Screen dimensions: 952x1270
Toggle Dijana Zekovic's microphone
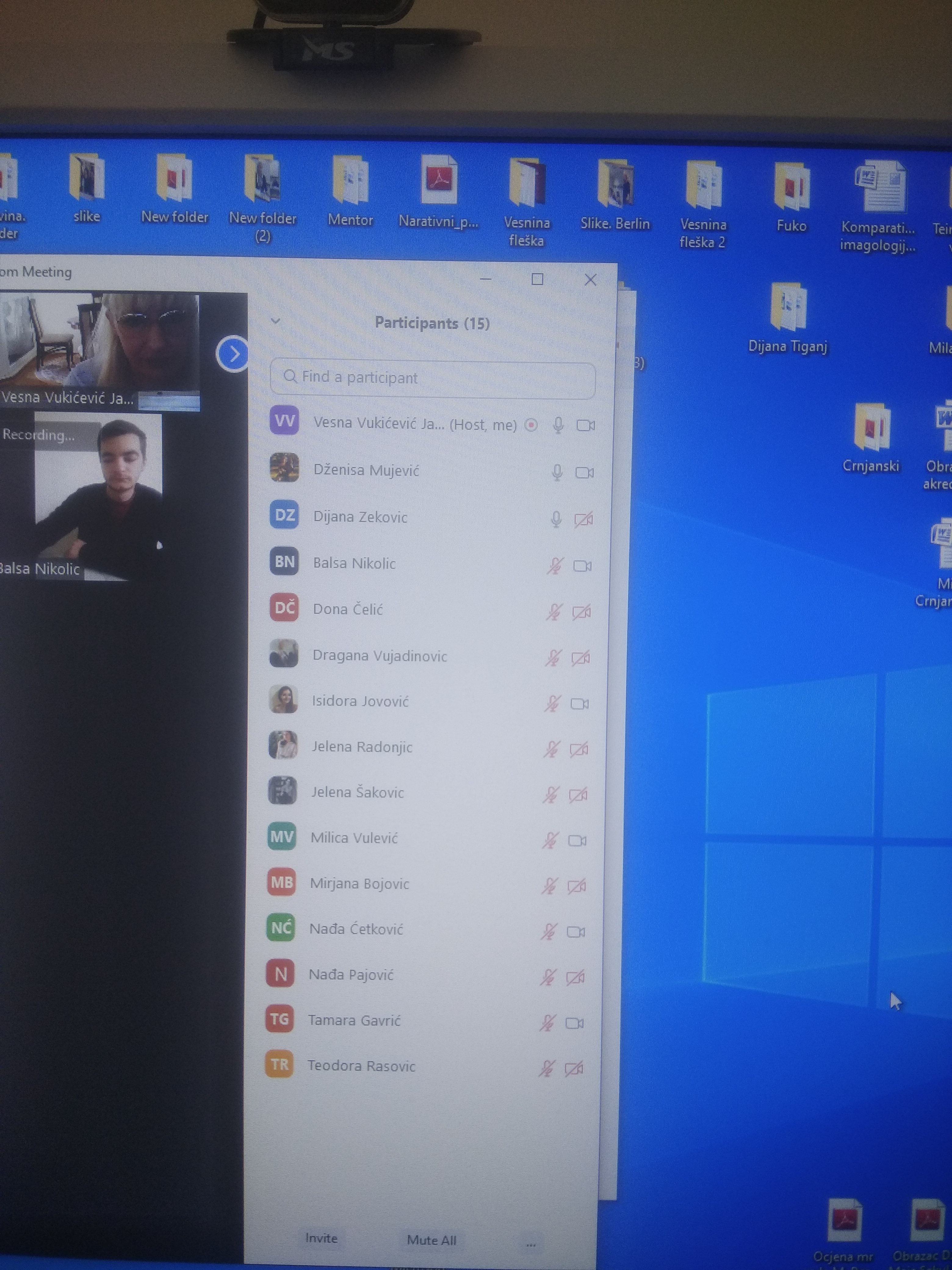pyautogui.click(x=556, y=520)
